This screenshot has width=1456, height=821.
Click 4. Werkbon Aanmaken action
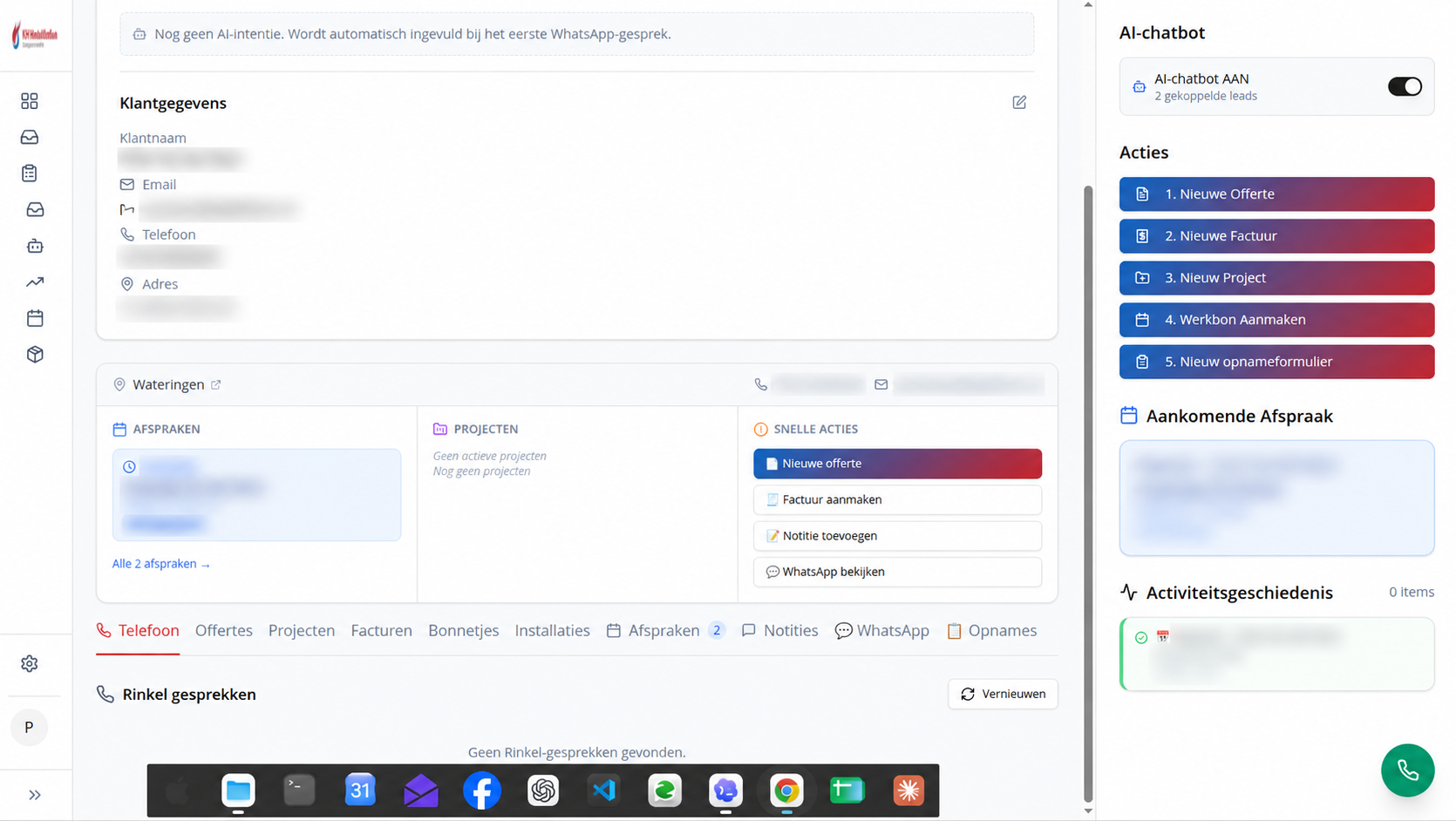[x=1276, y=320]
